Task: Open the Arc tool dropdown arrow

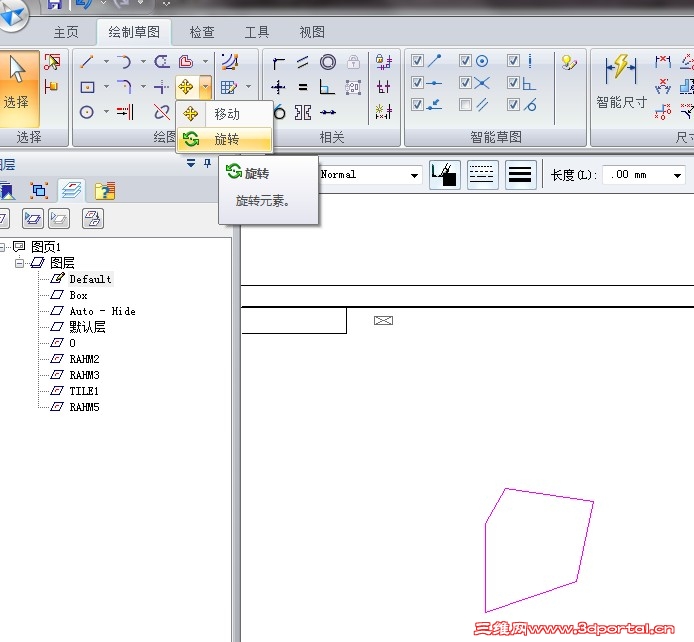Action: tap(143, 62)
